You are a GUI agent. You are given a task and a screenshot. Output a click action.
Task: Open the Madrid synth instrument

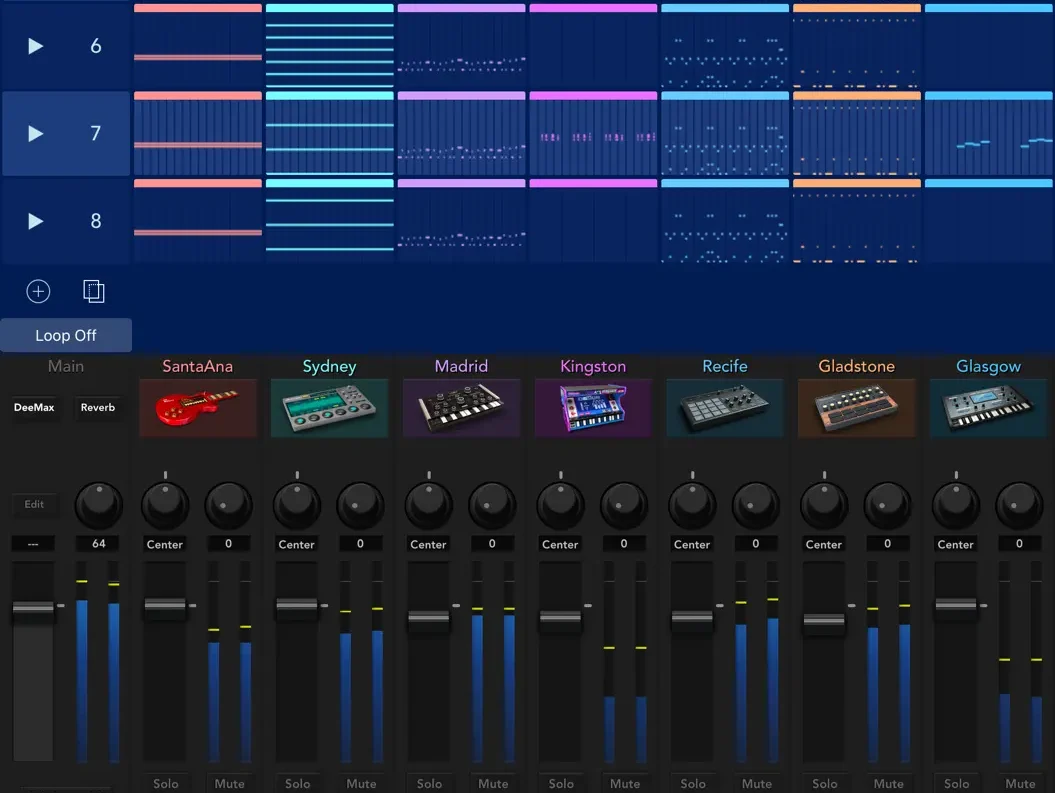pos(462,408)
